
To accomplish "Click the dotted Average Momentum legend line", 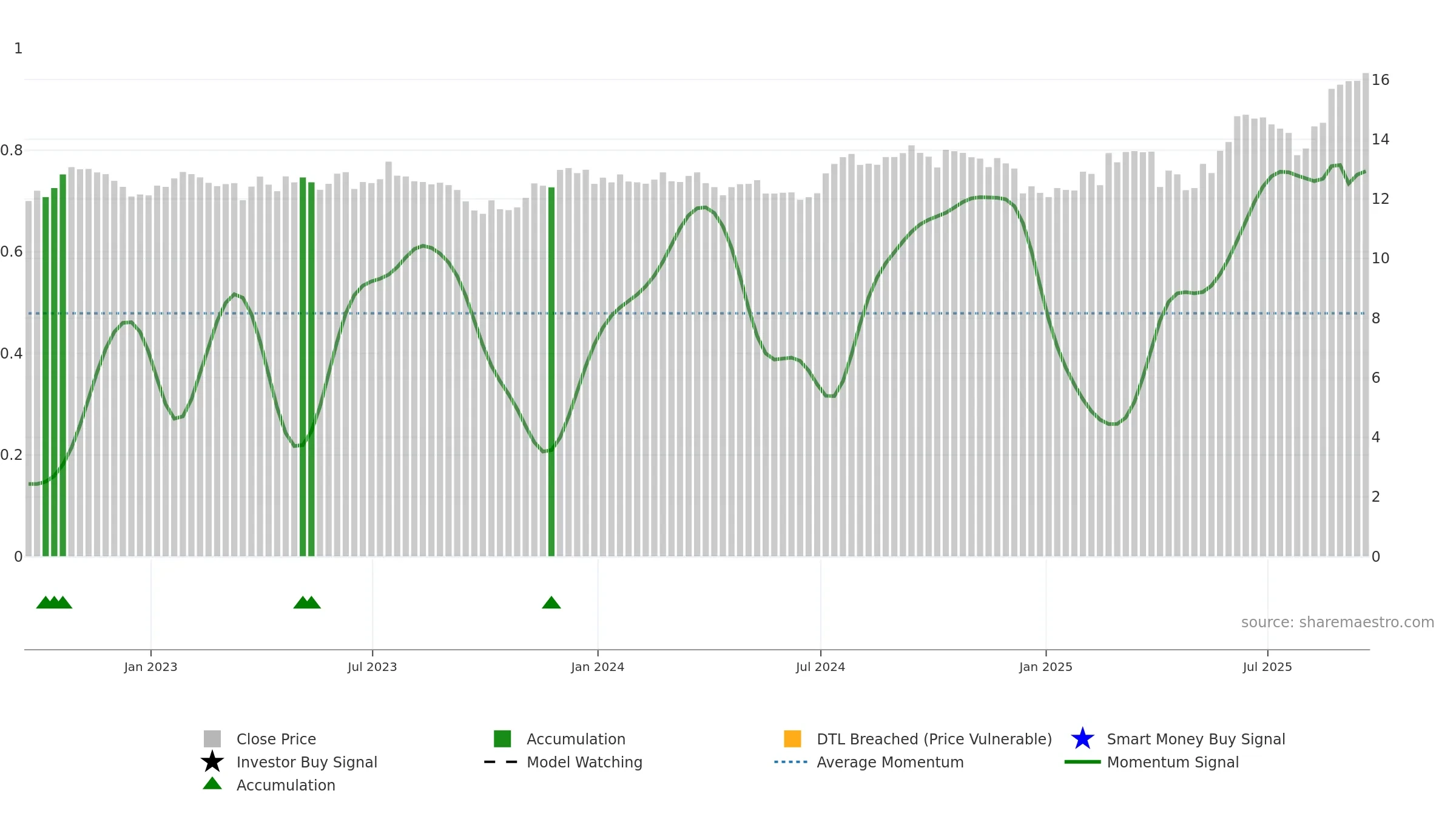I will click(791, 762).
